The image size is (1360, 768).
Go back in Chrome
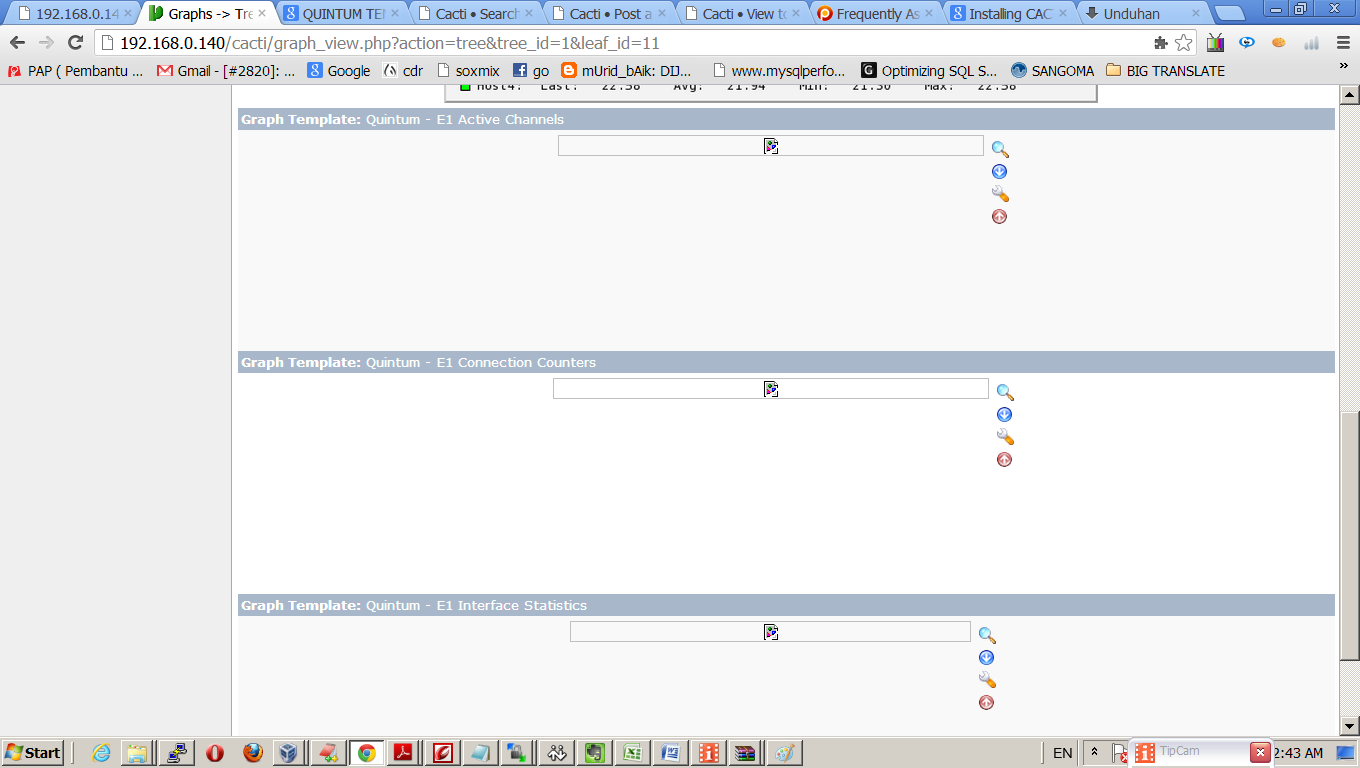[x=17, y=43]
